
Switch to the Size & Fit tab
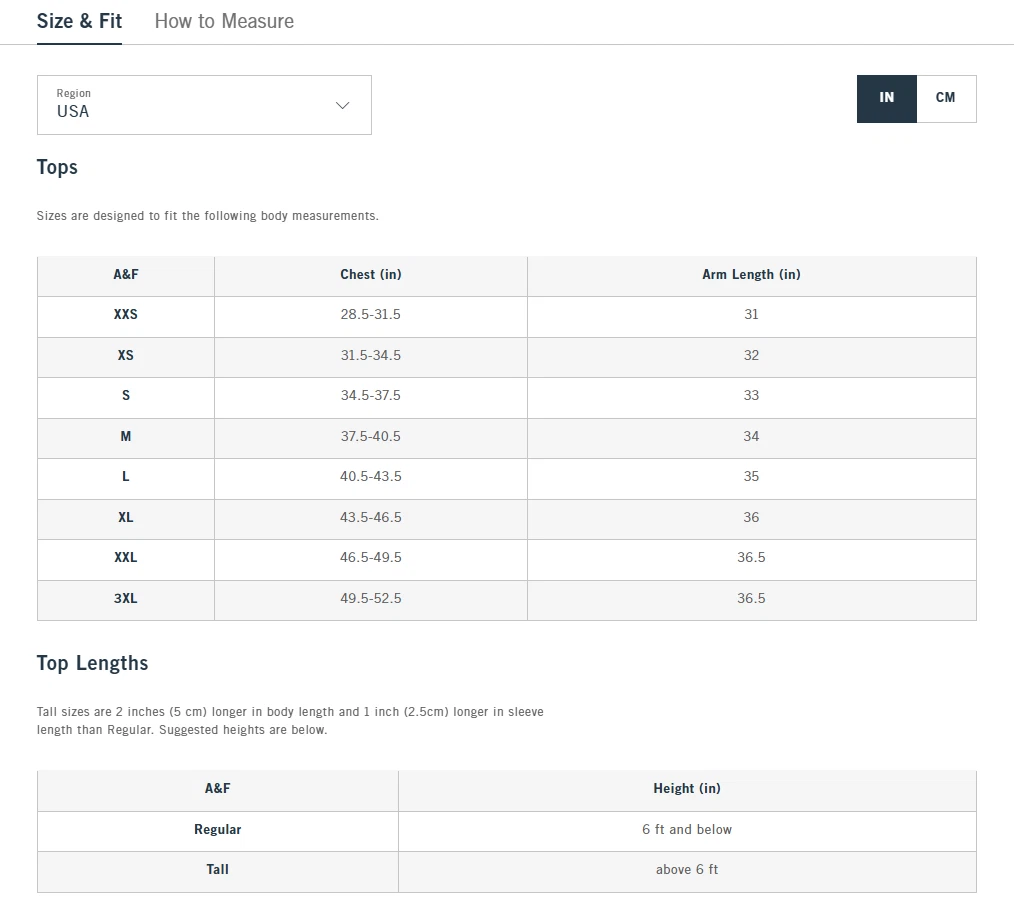79,21
